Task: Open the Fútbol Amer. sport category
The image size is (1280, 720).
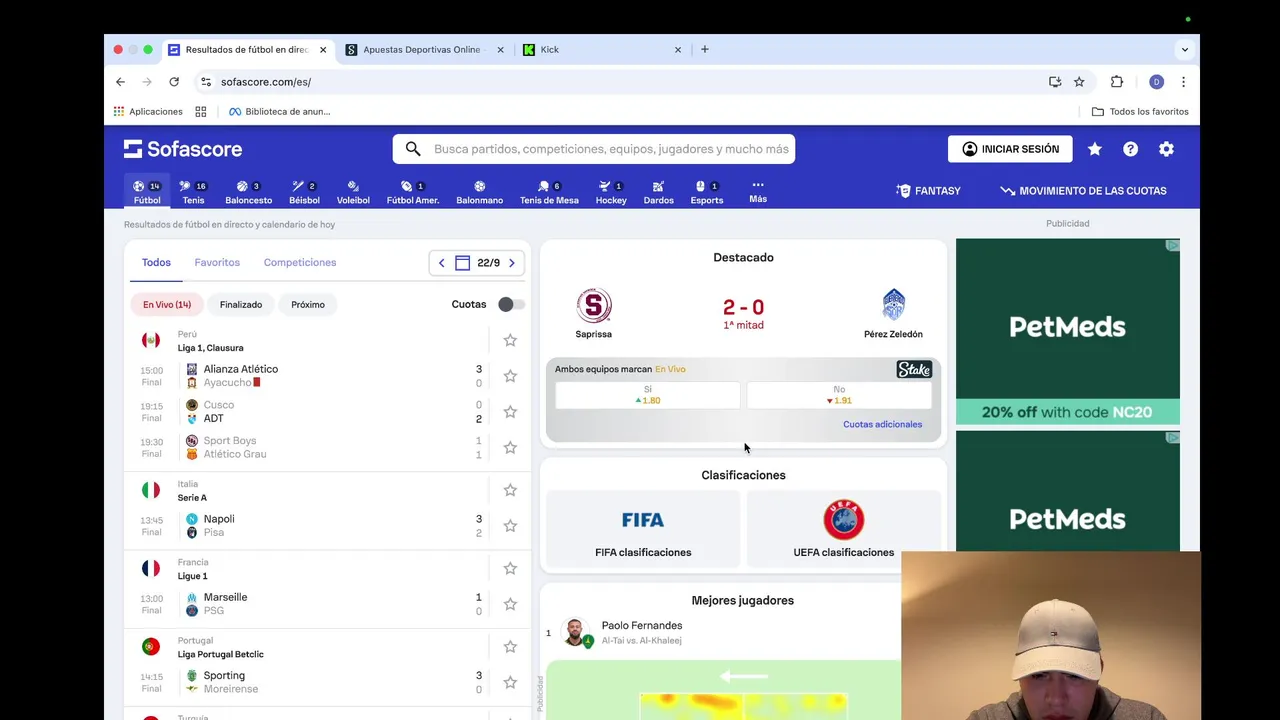Action: (x=413, y=192)
